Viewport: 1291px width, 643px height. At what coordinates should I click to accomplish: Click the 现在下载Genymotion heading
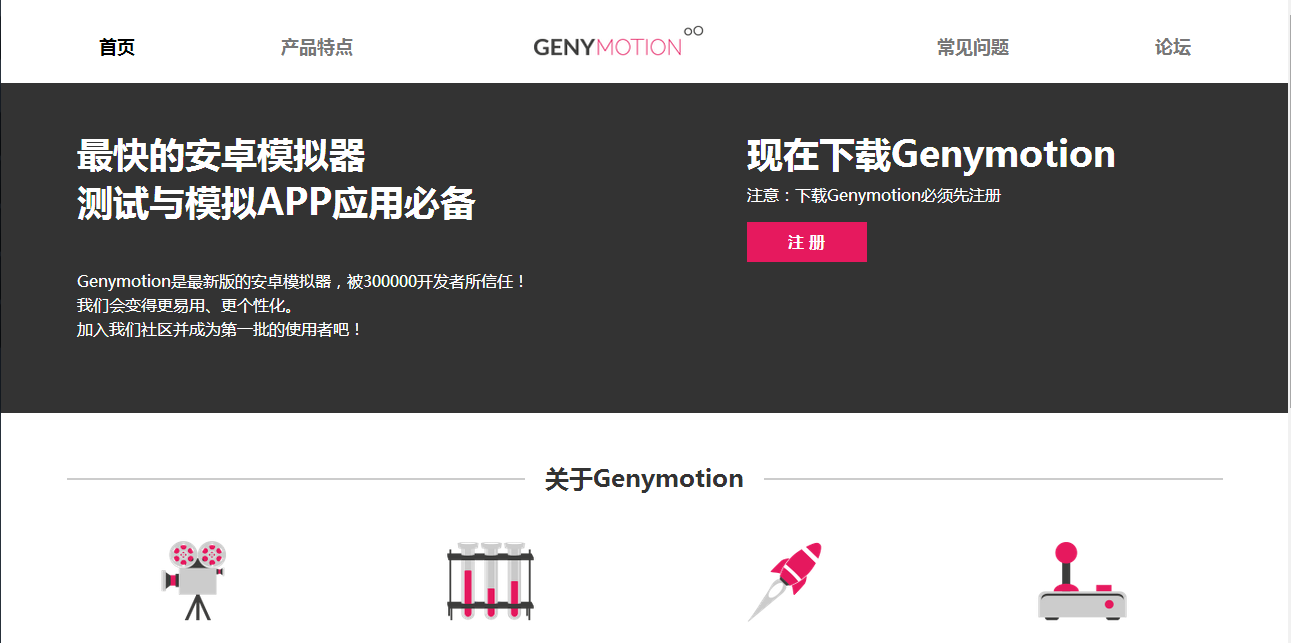point(931,154)
